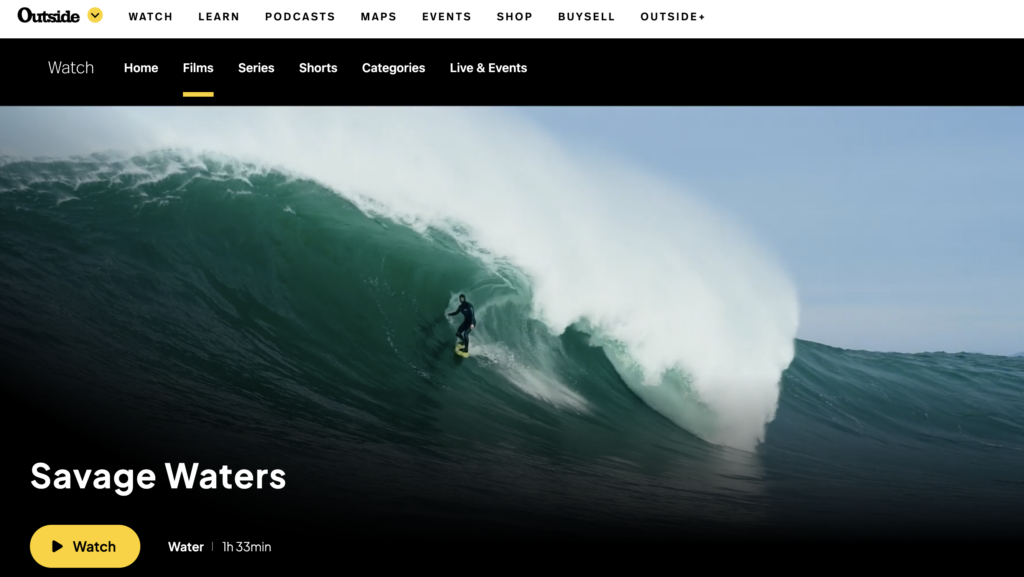Open the BUYSELL link

(x=586, y=17)
